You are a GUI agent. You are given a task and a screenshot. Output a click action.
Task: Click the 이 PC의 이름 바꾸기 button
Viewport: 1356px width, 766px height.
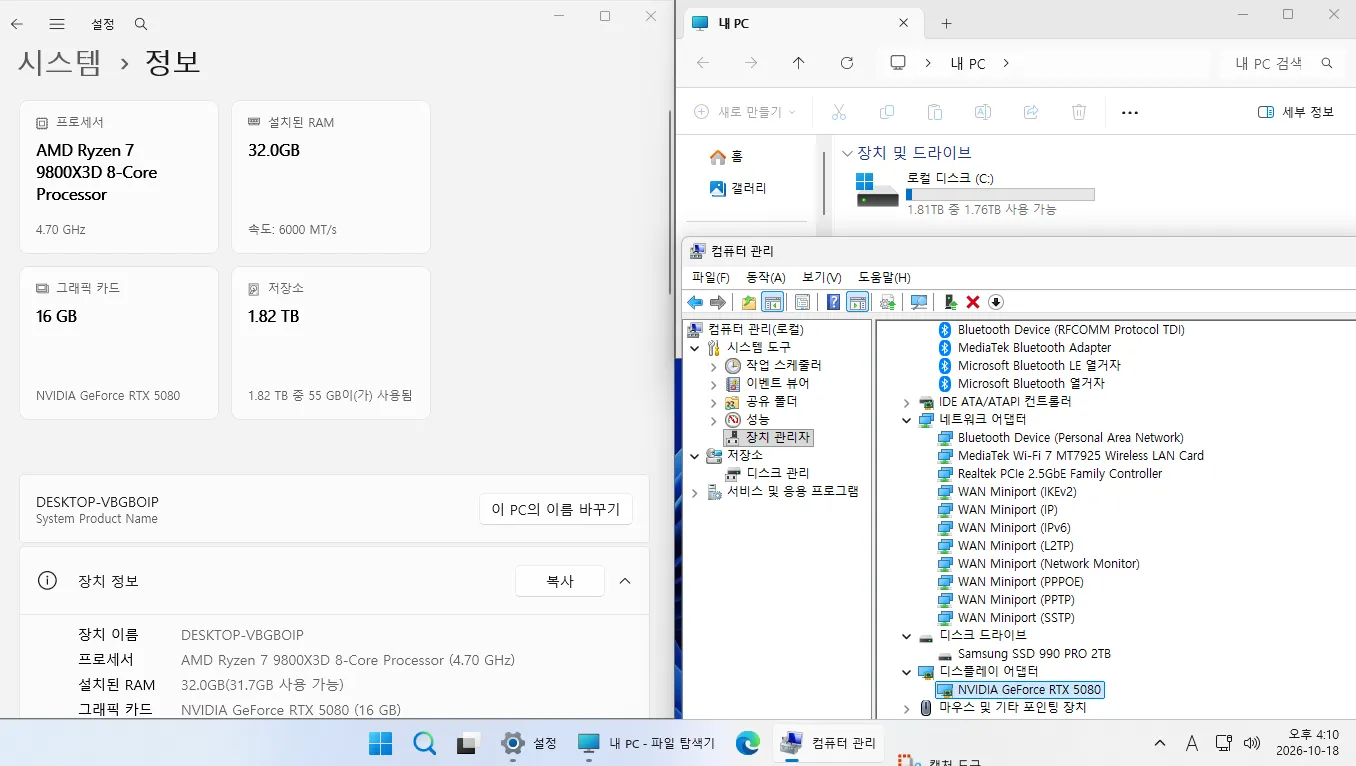coord(556,509)
